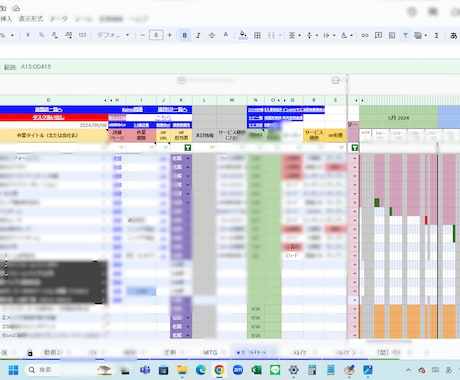Screen dimensions: 460x380
Task: Click functions sigma icon
Action: 436,35
